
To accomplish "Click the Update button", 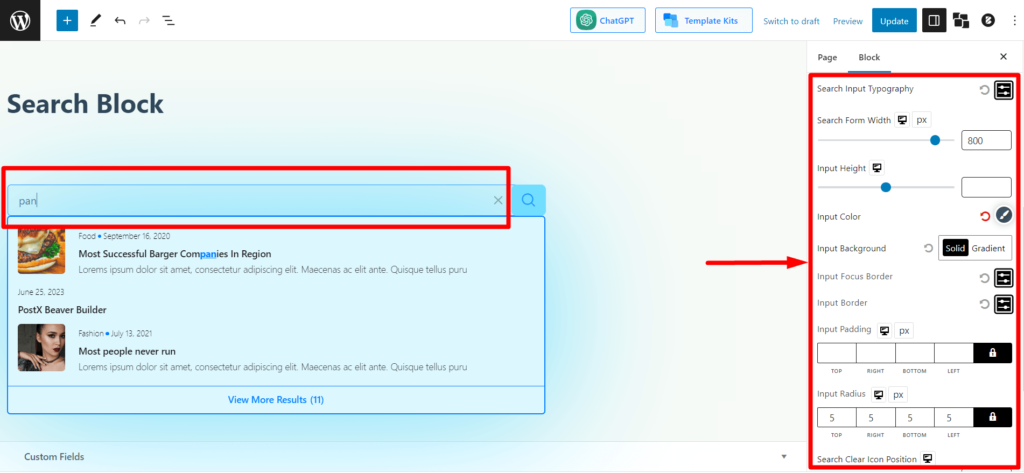I will coord(894,21).
